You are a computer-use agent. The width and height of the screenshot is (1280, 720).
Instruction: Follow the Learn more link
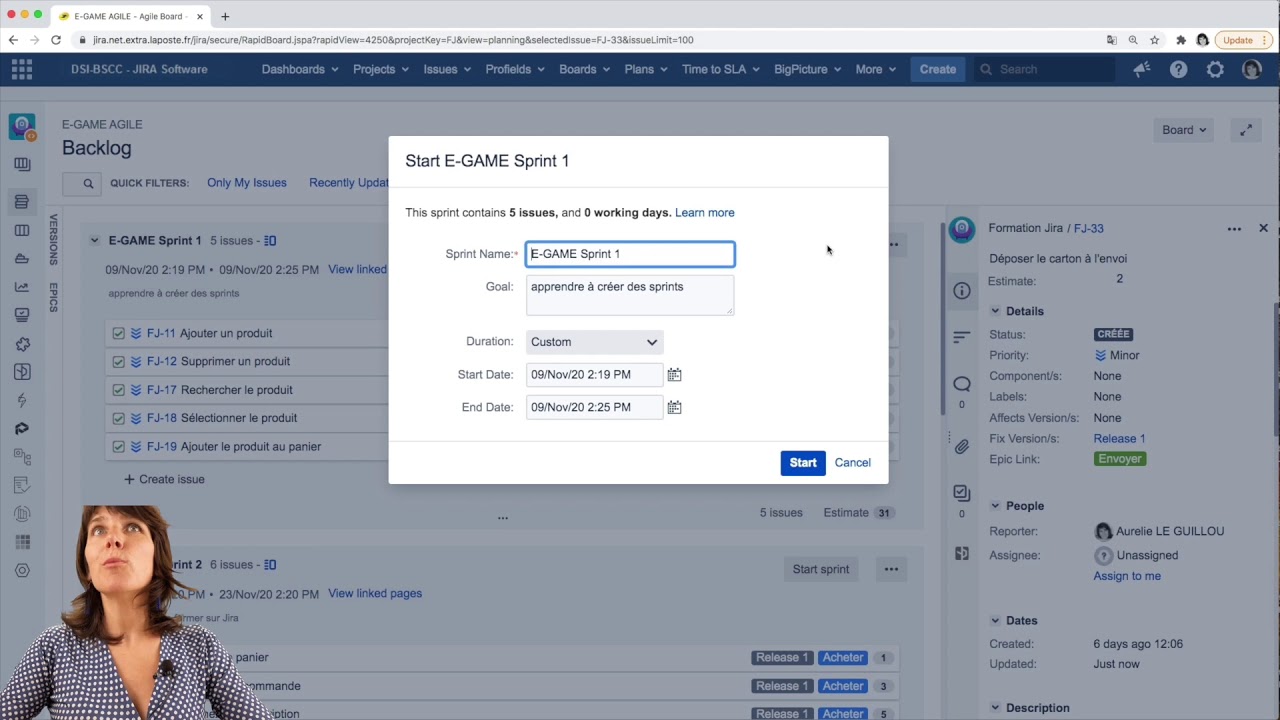tap(705, 213)
